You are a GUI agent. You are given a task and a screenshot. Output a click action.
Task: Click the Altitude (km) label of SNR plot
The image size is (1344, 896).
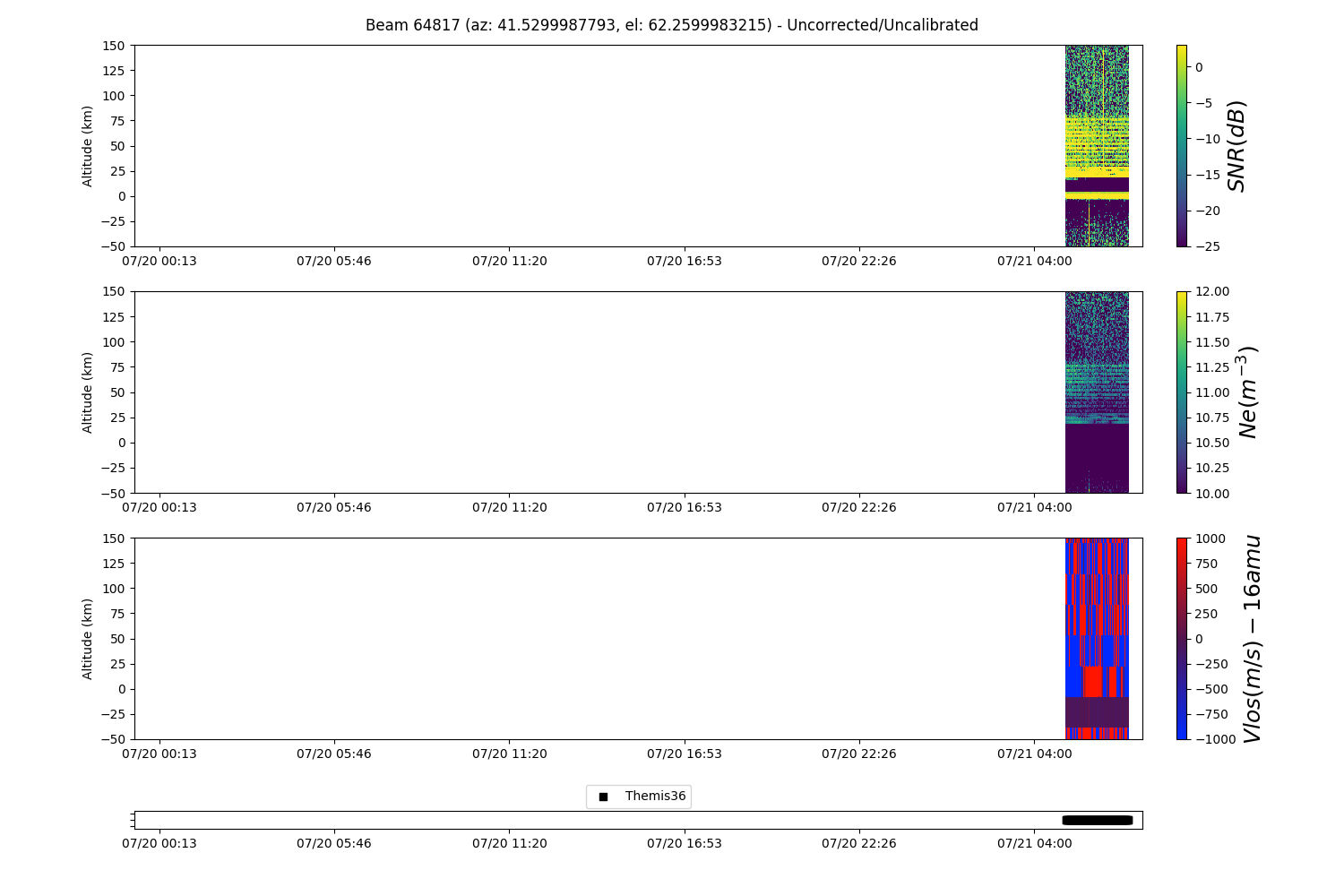tap(88, 145)
